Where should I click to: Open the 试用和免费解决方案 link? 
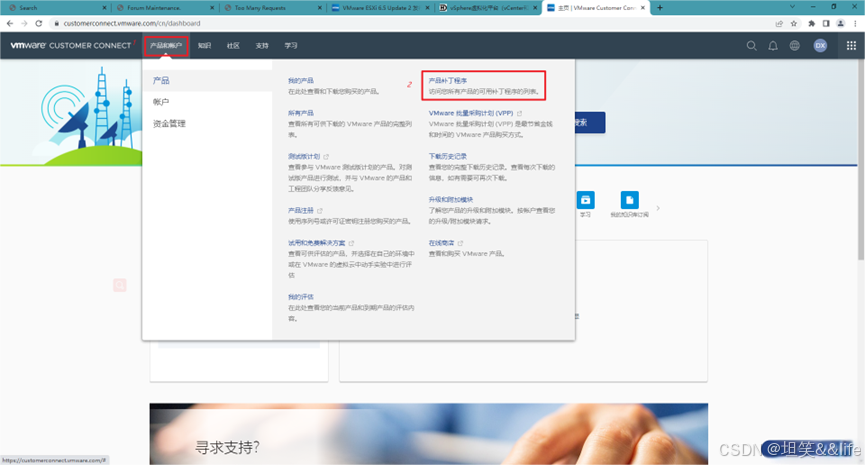[x=317, y=243]
